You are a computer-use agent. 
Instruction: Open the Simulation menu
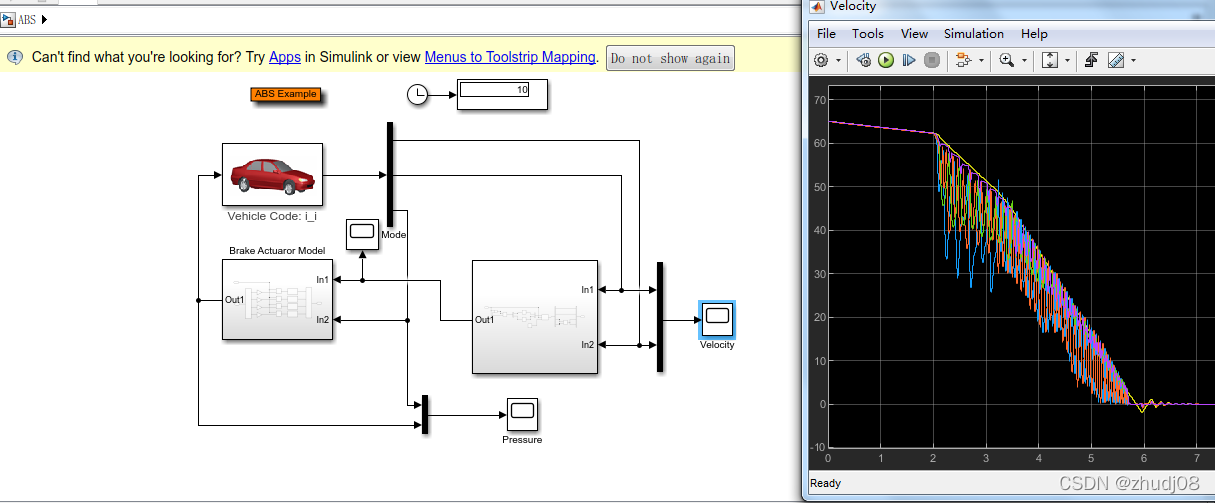click(x=973, y=33)
